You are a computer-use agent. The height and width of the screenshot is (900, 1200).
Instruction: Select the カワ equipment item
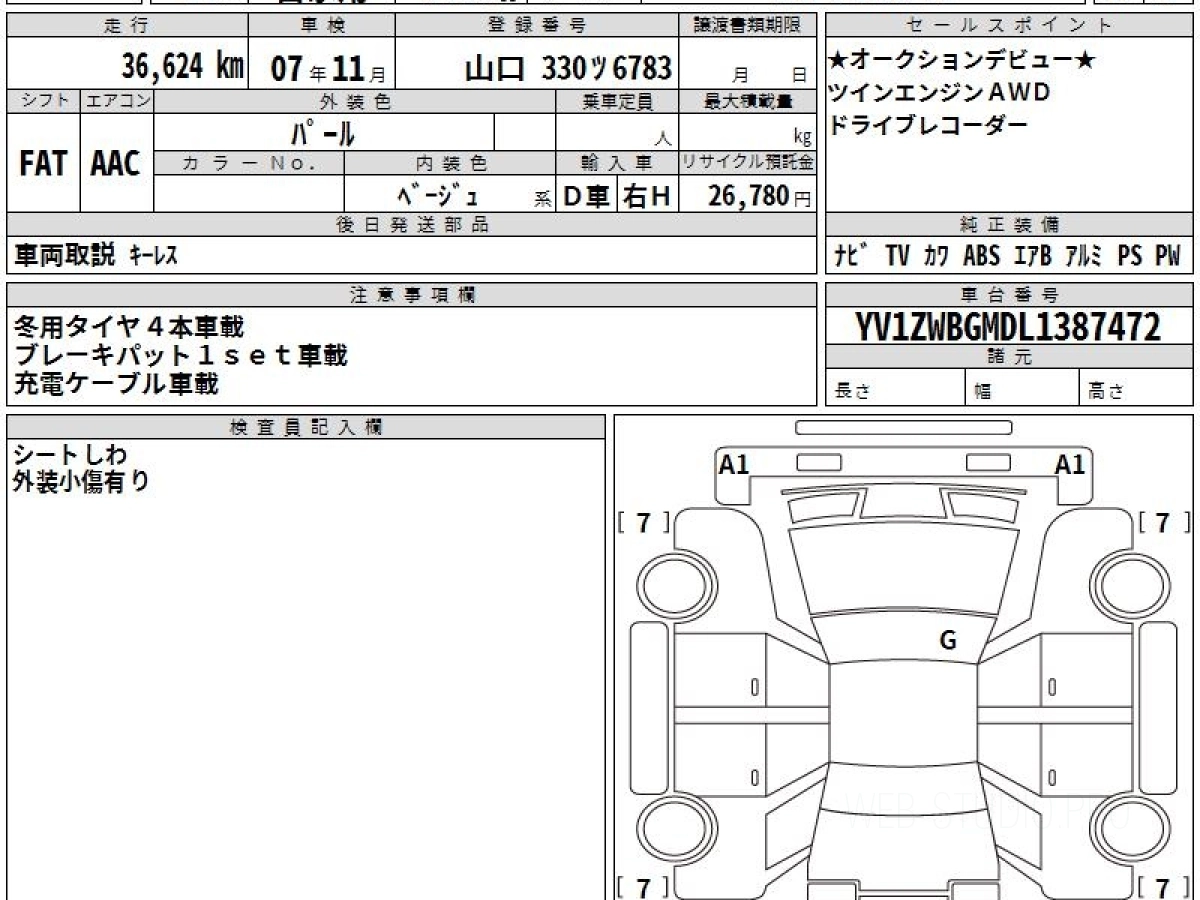[x=937, y=257]
